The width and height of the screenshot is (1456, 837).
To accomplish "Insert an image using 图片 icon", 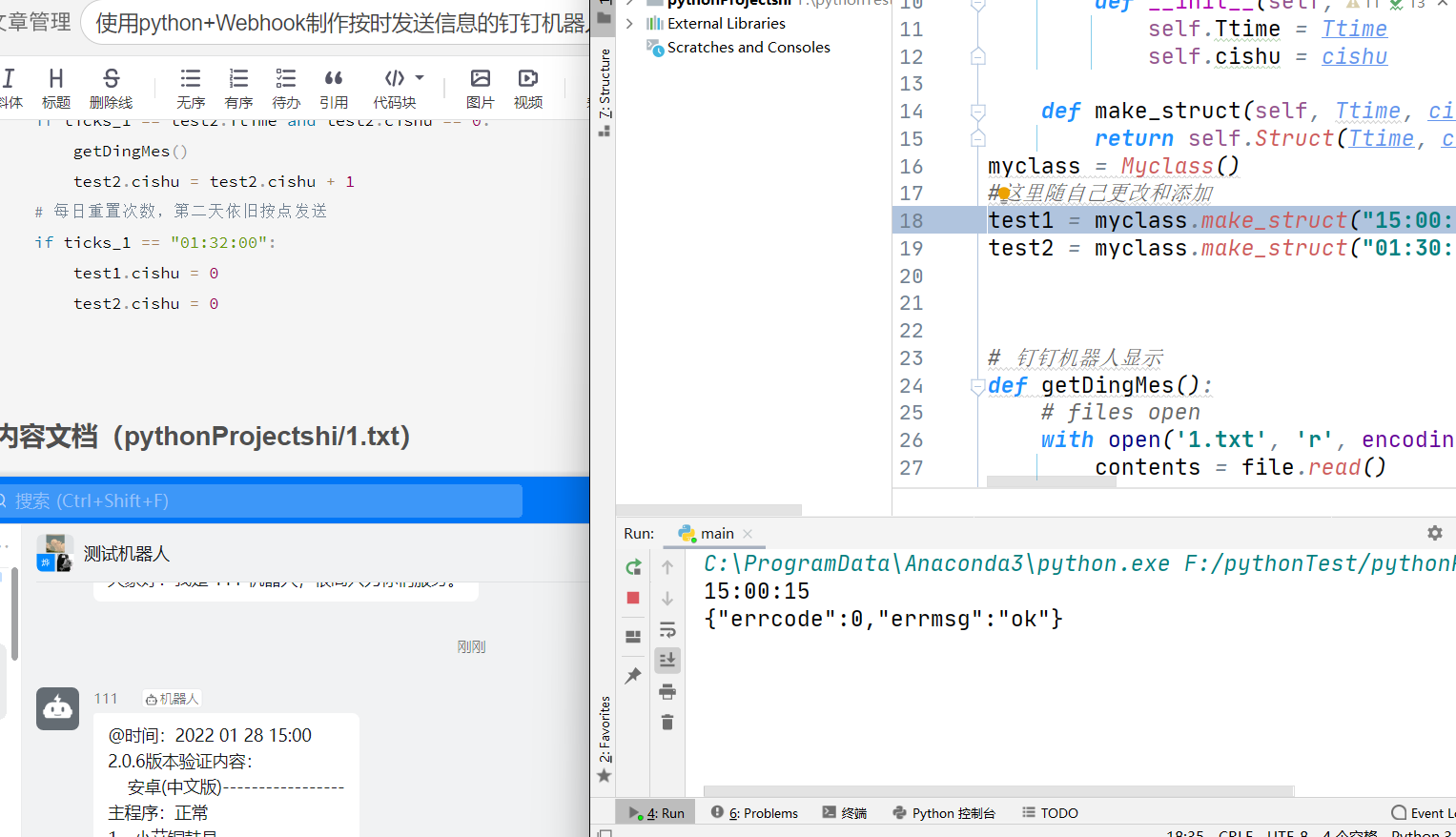I will click(x=480, y=88).
